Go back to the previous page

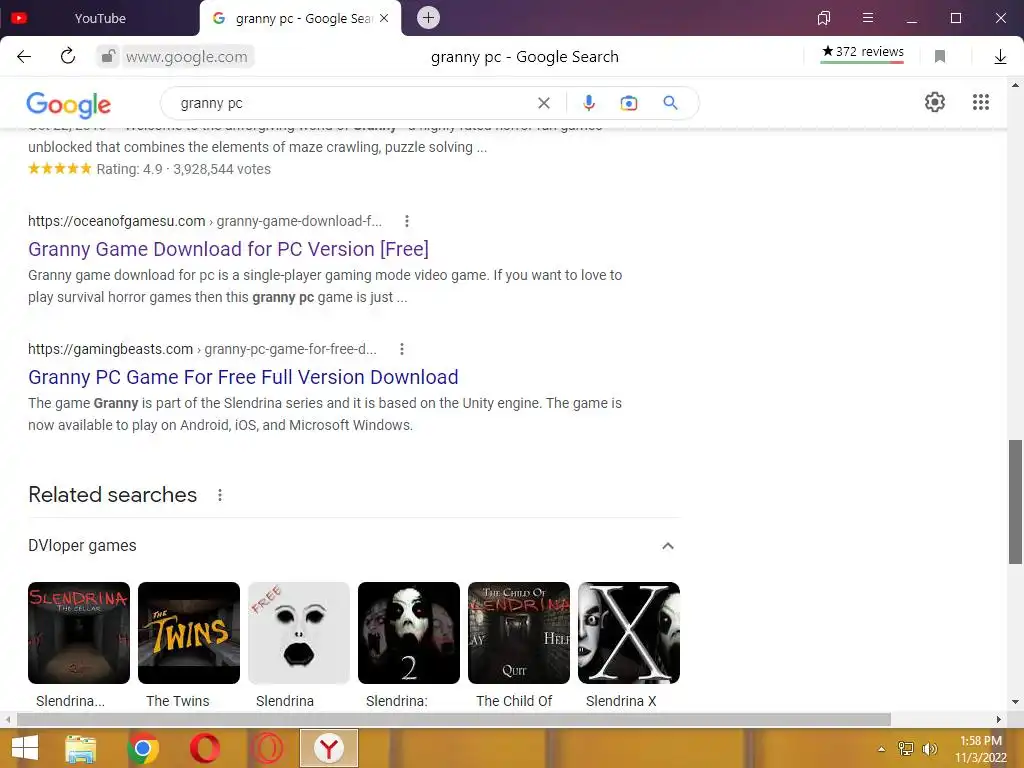pyautogui.click(x=24, y=57)
